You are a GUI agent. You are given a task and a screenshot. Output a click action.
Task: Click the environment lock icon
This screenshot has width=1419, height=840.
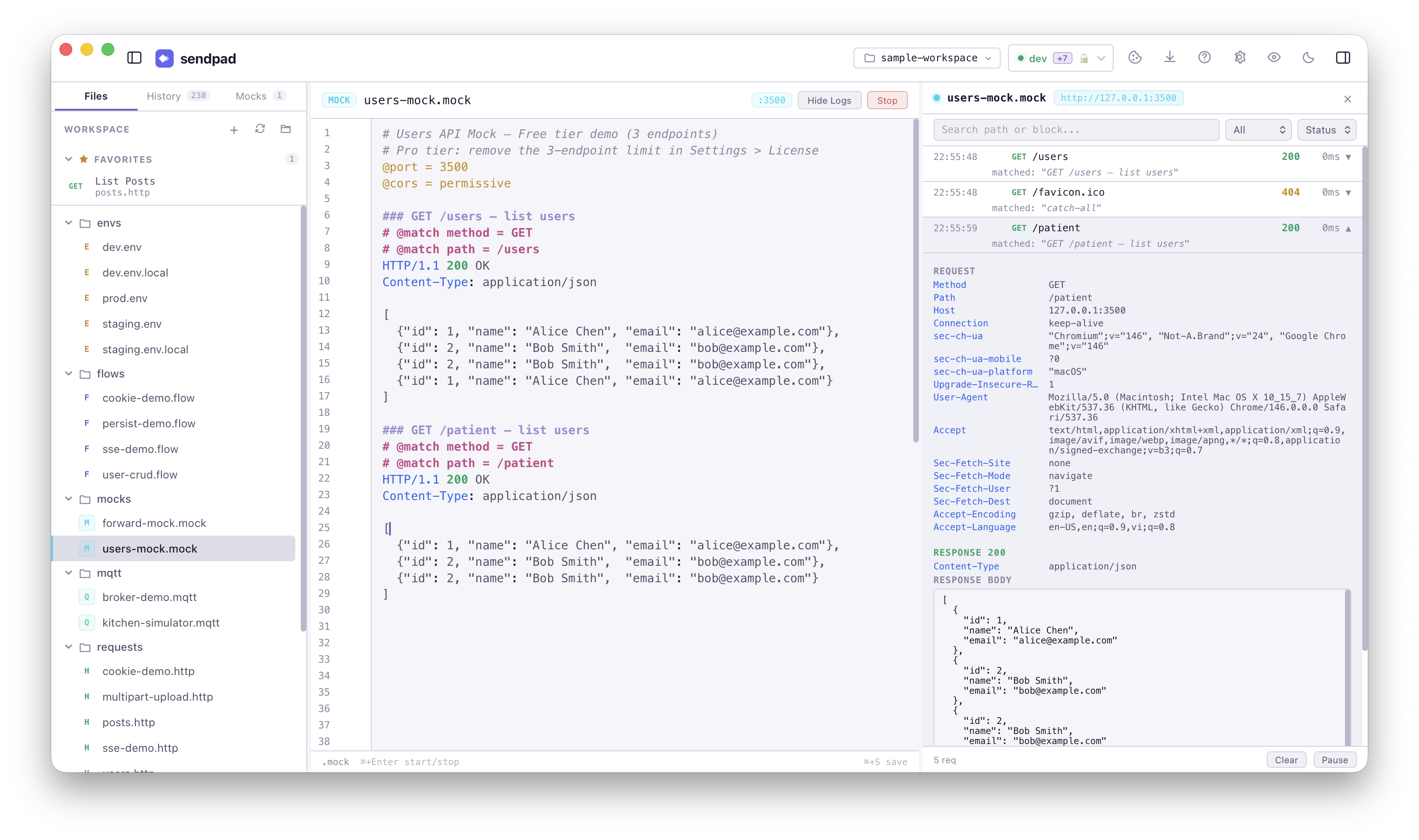pos(1083,58)
